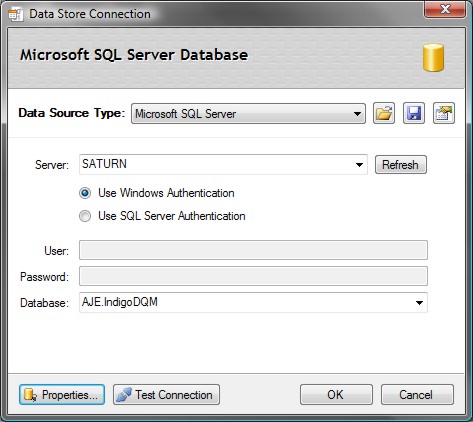Click into the User field
The width and height of the screenshot is (473, 422).
point(253,250)
